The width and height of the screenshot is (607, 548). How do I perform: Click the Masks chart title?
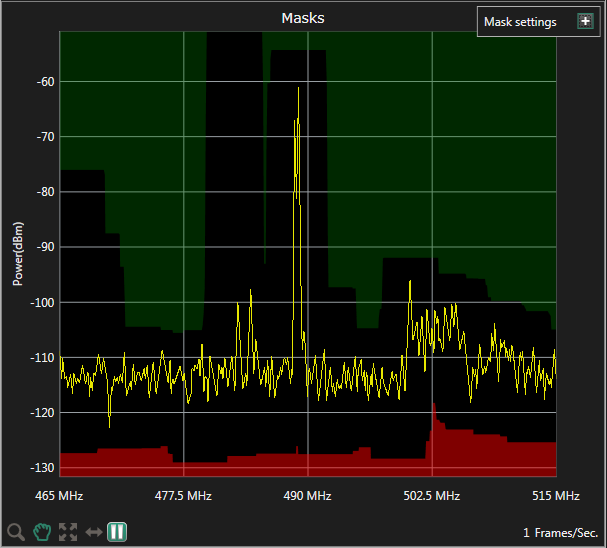coord(302,18)
